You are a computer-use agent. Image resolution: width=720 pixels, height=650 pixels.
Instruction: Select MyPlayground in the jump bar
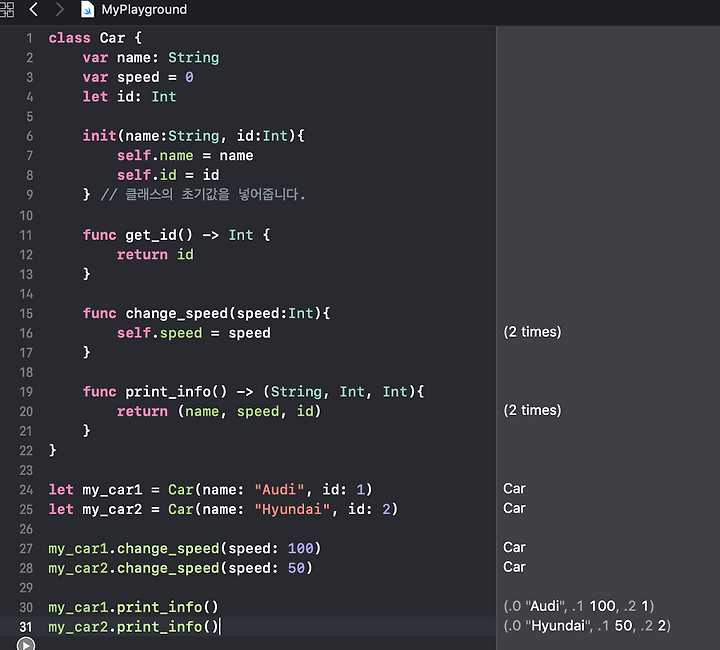[144, 9]
